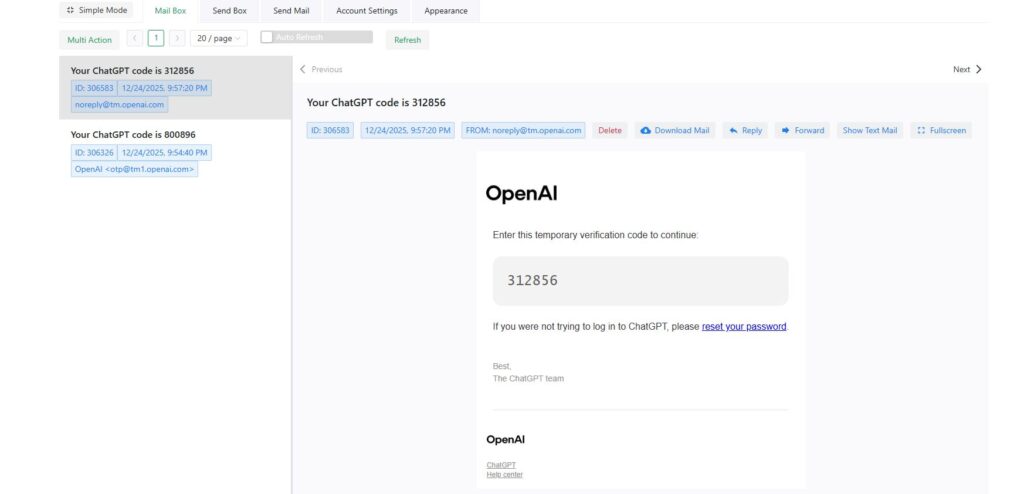Open the Appearance tab

tap(445, 11)
